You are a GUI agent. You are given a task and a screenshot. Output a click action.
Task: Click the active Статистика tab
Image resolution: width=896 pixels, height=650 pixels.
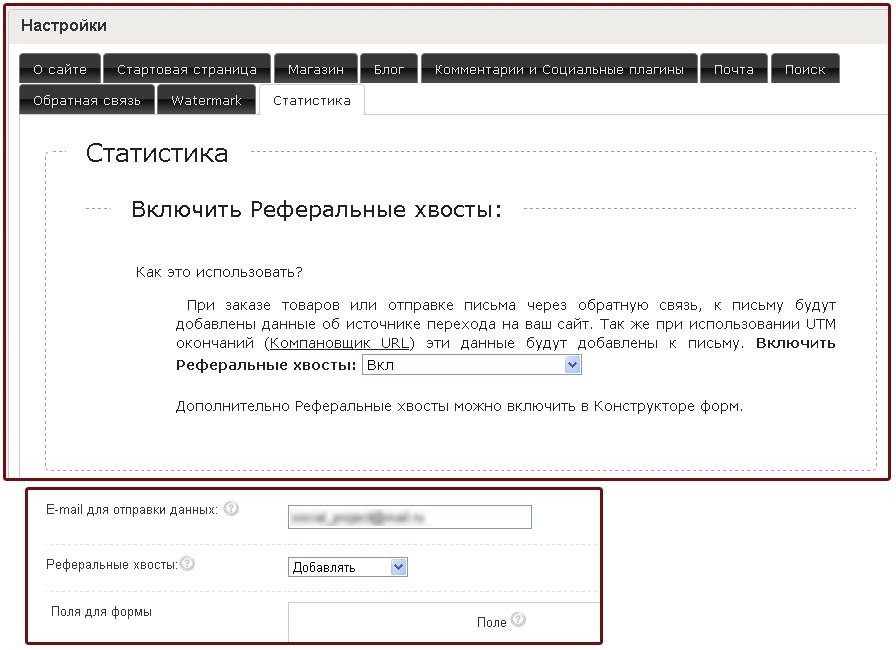(311, 100)
